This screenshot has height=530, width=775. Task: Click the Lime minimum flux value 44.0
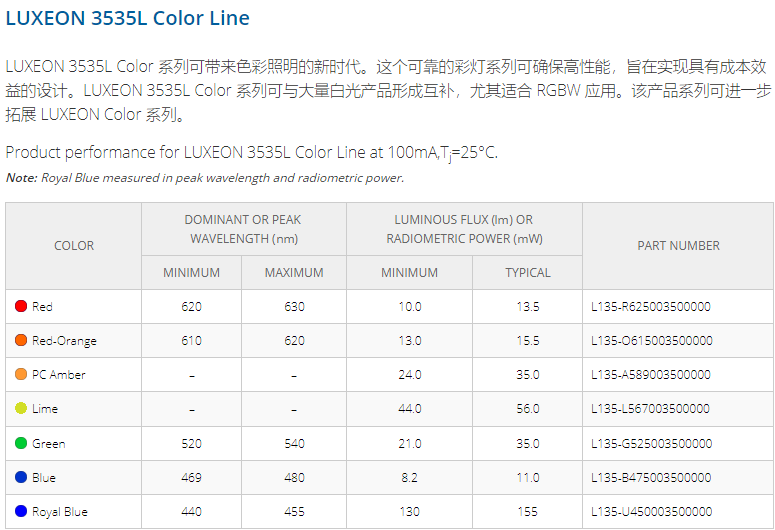pos(410,409)
